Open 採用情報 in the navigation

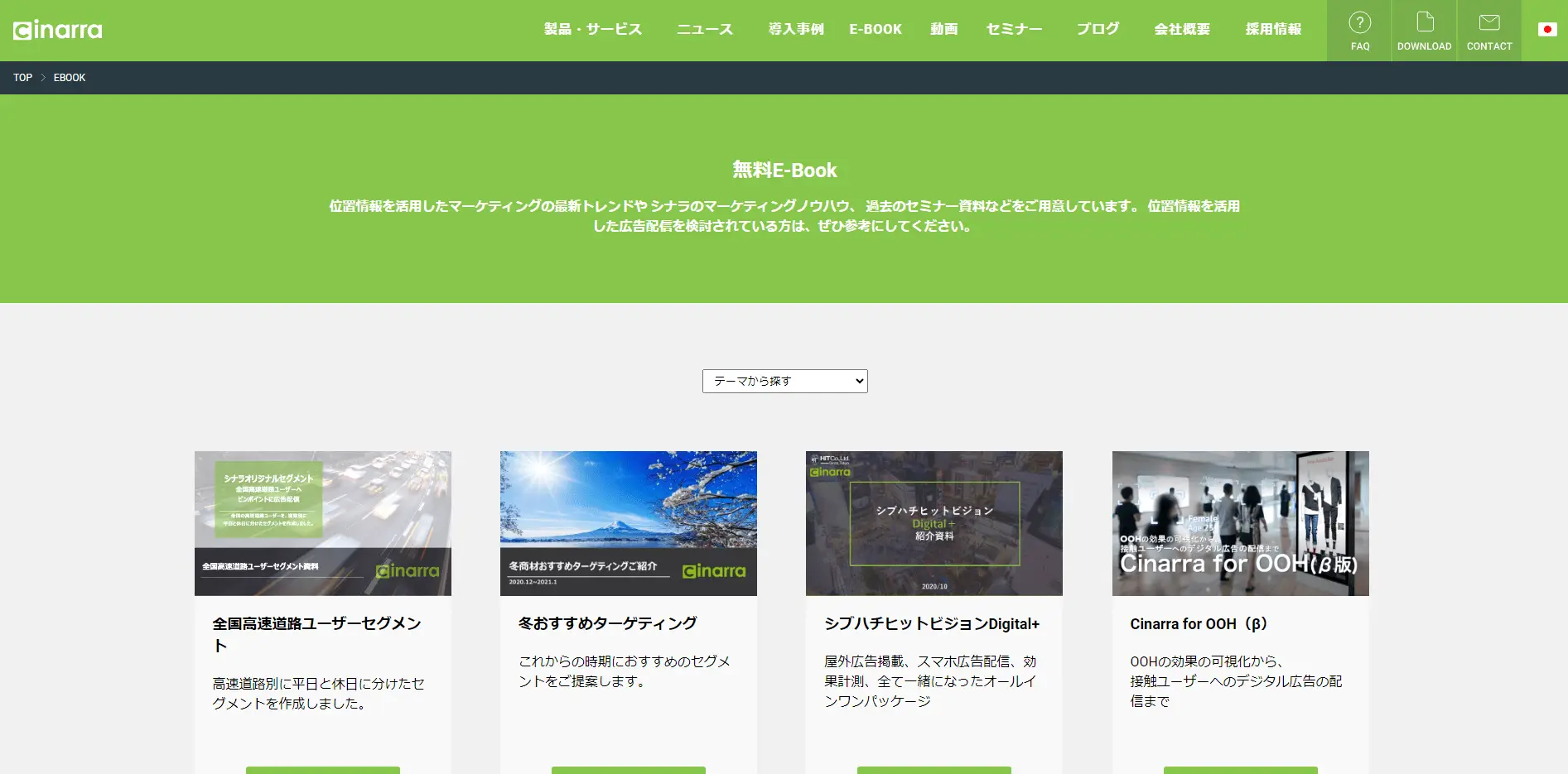click(1273, 29)
